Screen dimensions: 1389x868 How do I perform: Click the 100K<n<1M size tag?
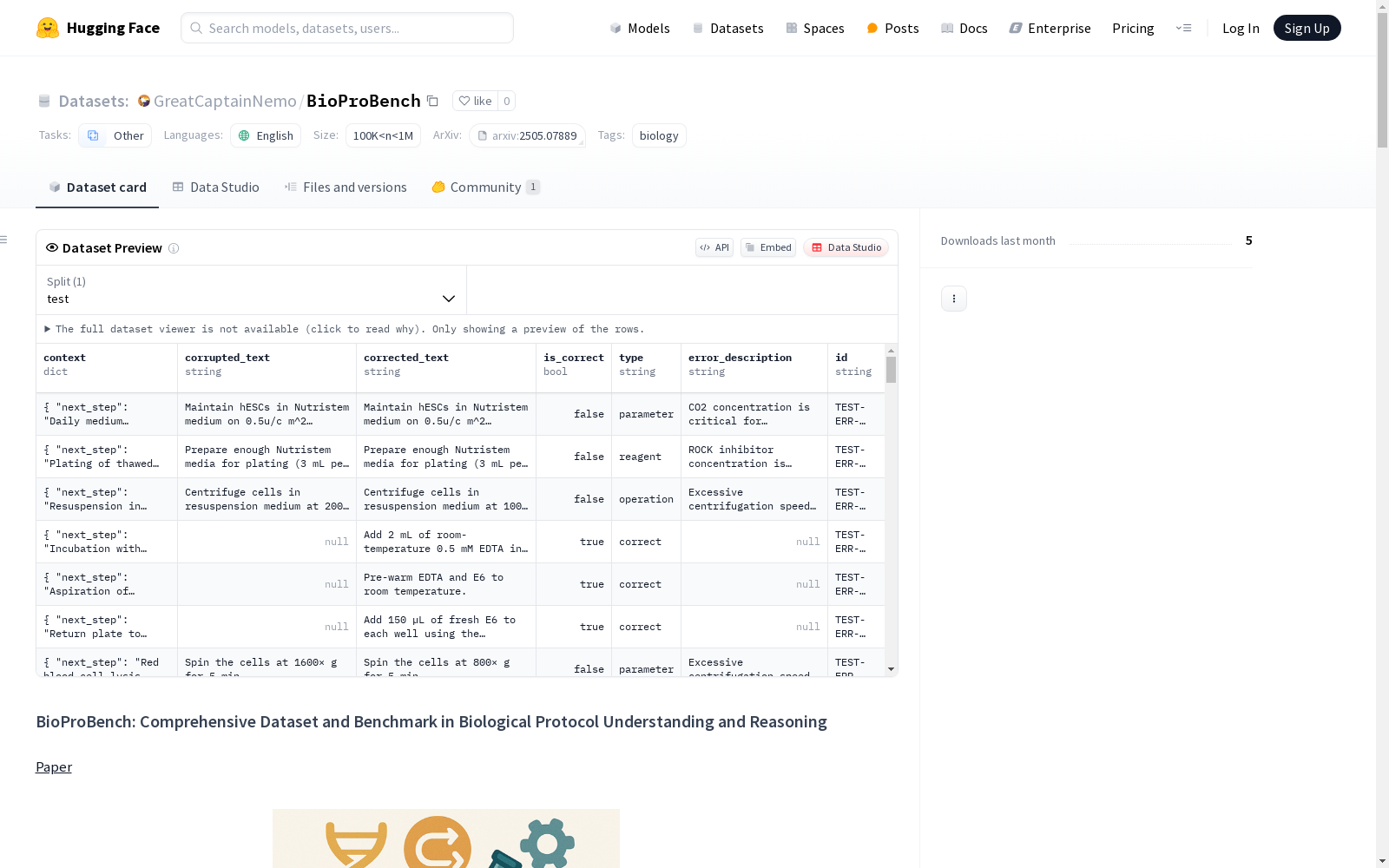[x=383, y=135]
